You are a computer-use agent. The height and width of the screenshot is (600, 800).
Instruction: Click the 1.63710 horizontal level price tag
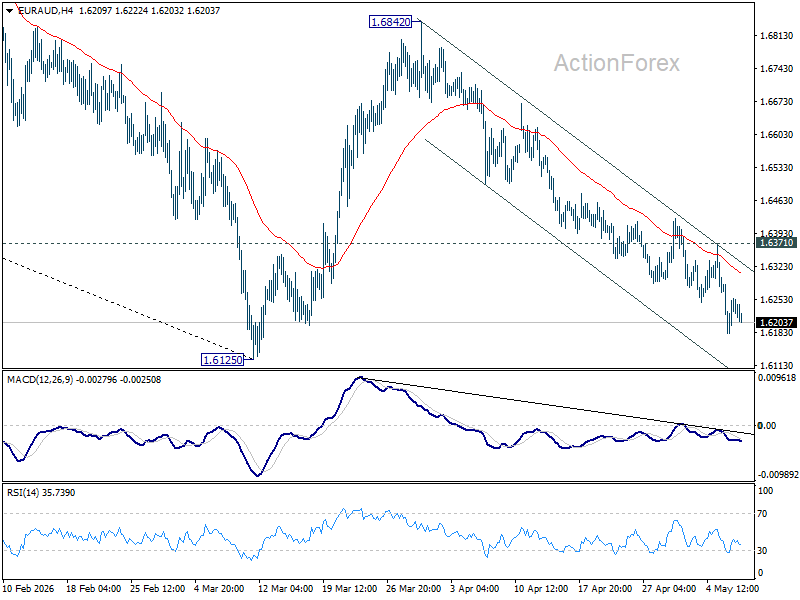777,243
